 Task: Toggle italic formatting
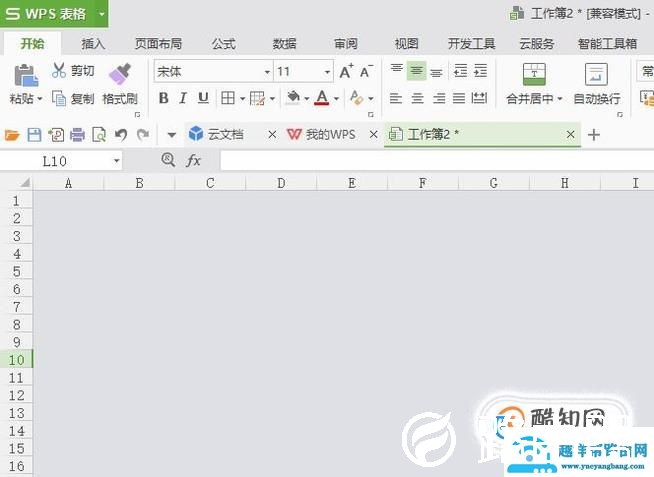point(183,98)
